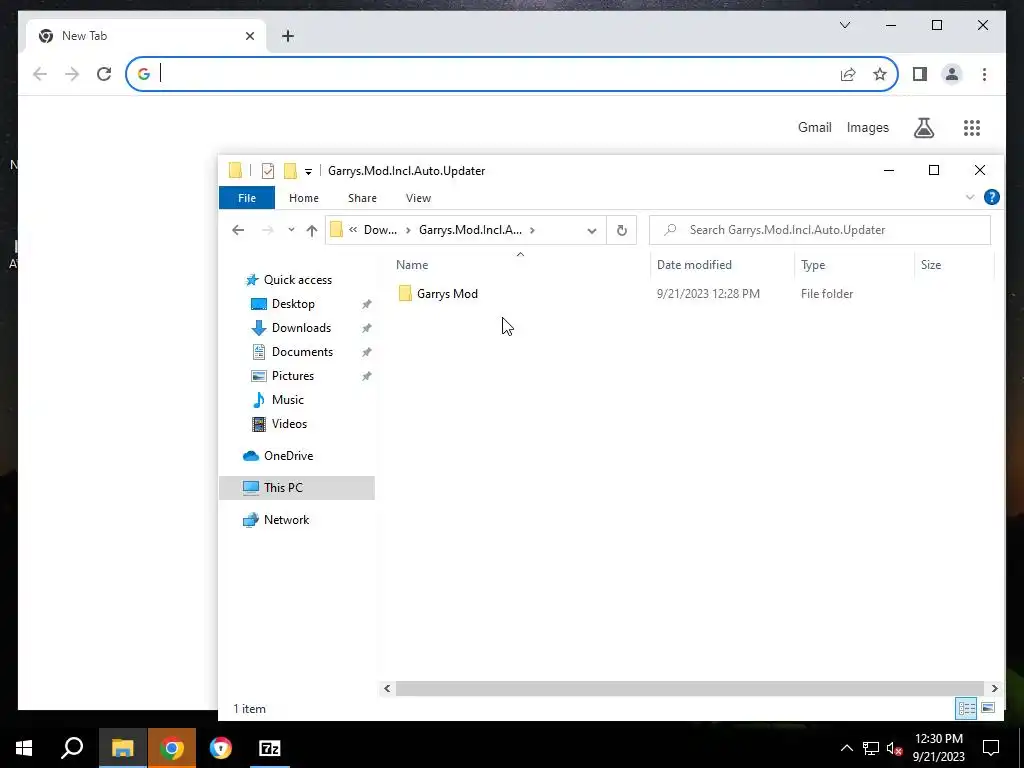
Task: Open Images link
Action: (867, 127)
